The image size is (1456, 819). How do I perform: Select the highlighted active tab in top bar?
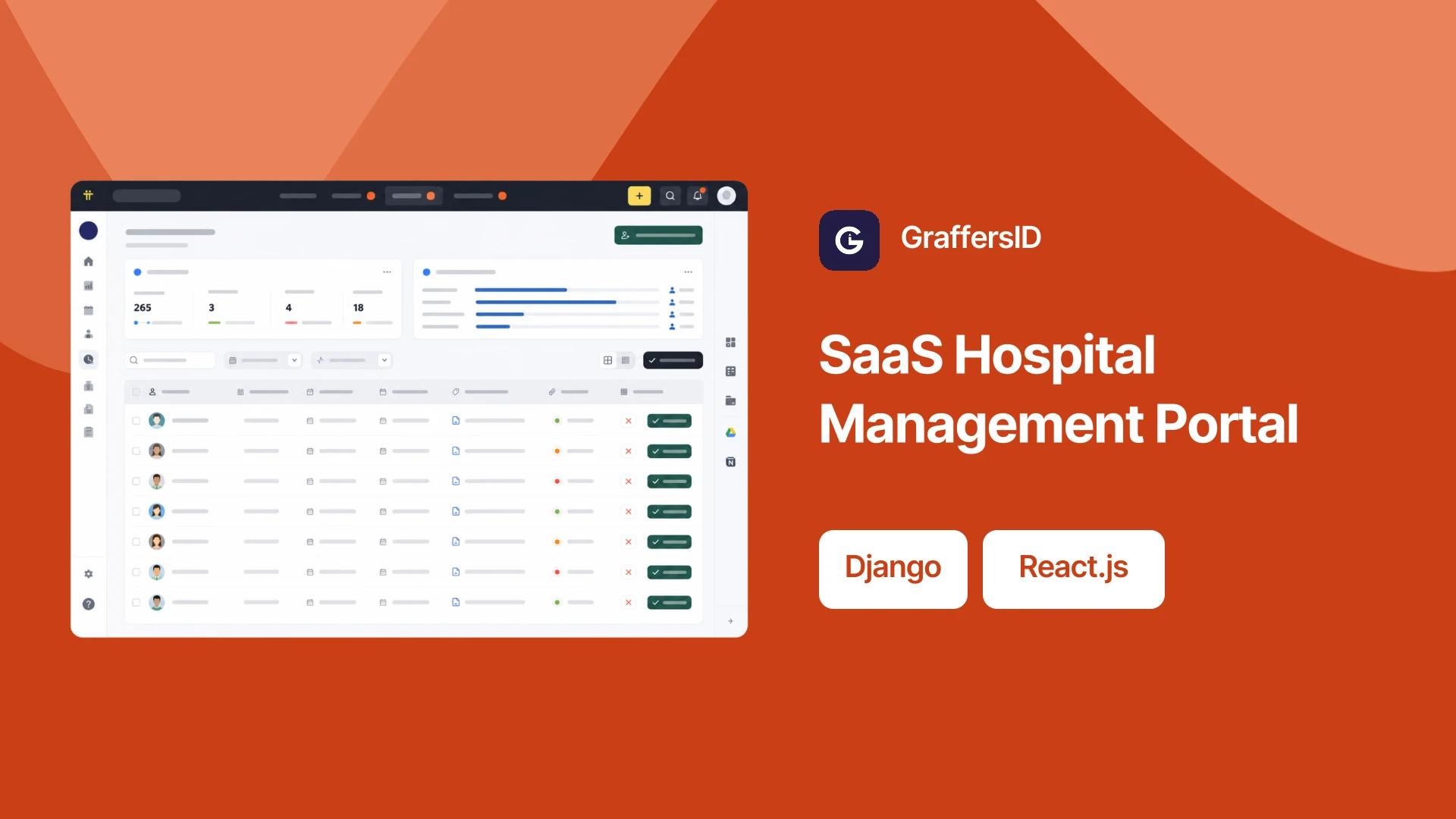pos(413,196)
